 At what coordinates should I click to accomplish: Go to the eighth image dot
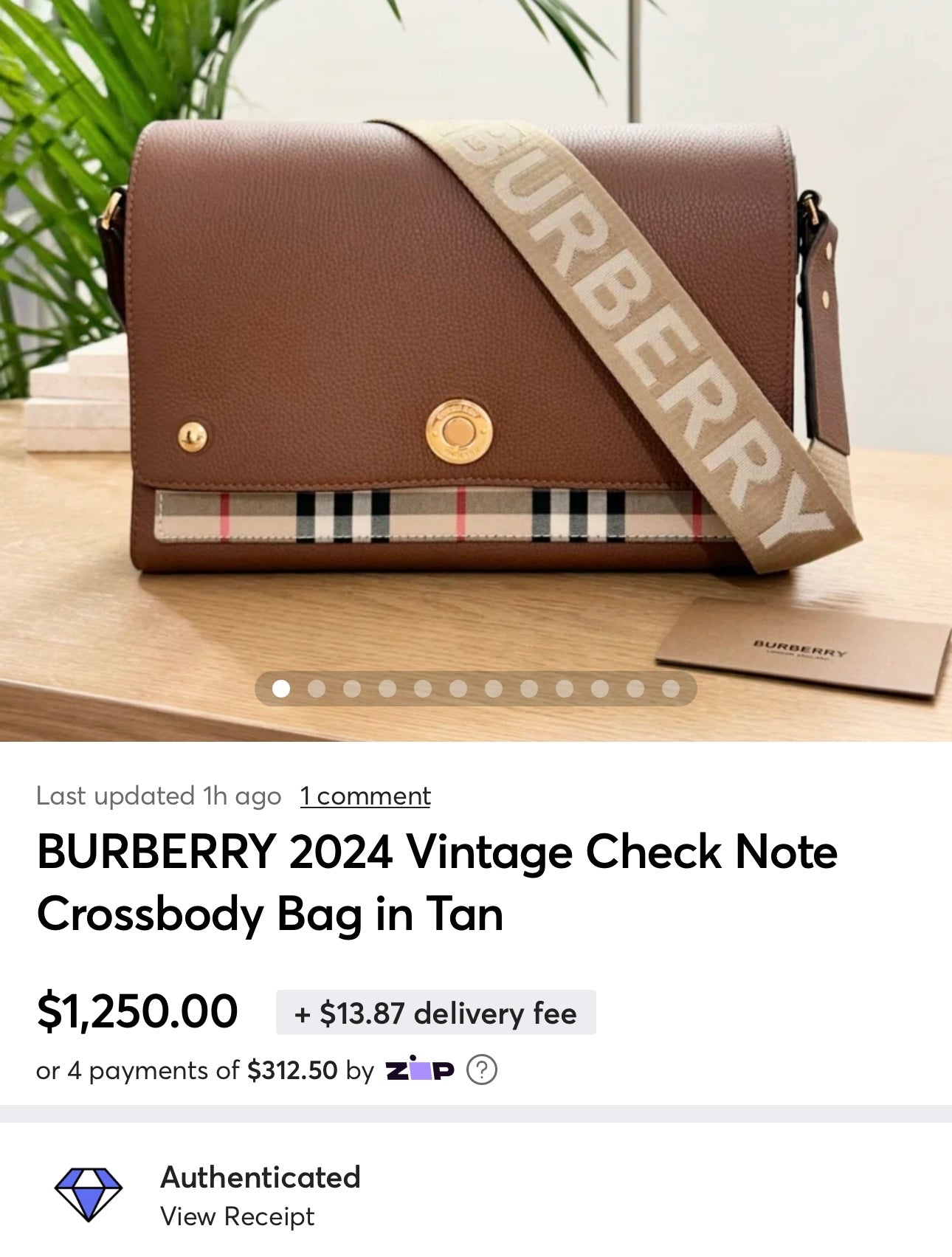coord(529,689)
